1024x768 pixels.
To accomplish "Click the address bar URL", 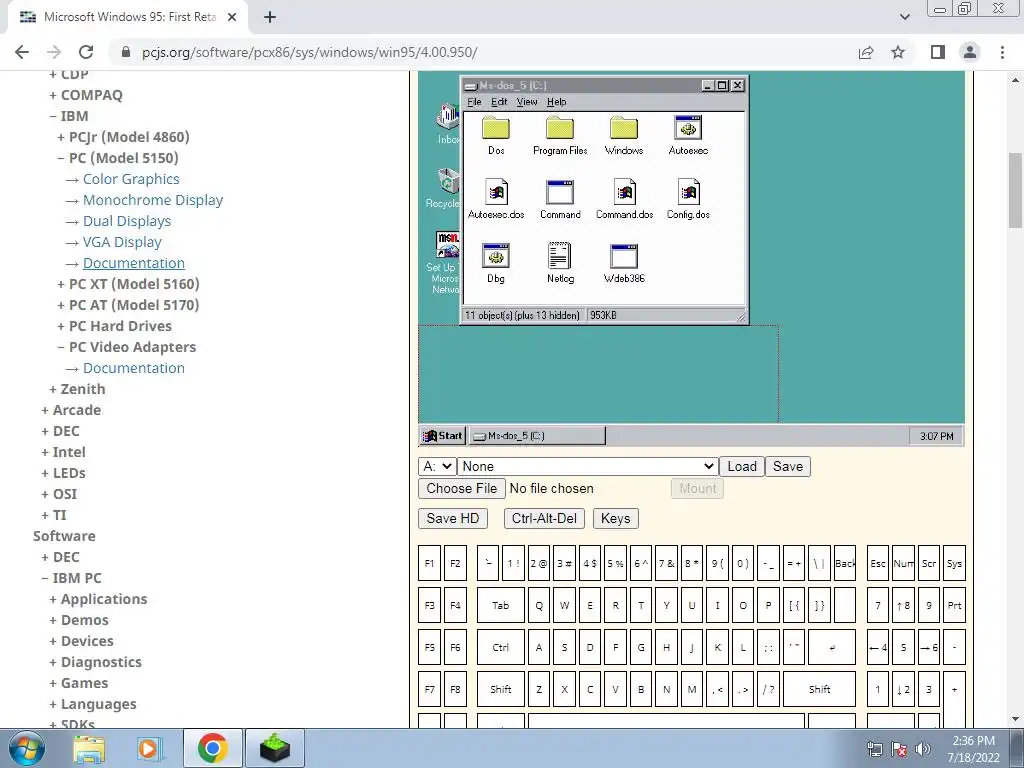I will tap(310, 52).
